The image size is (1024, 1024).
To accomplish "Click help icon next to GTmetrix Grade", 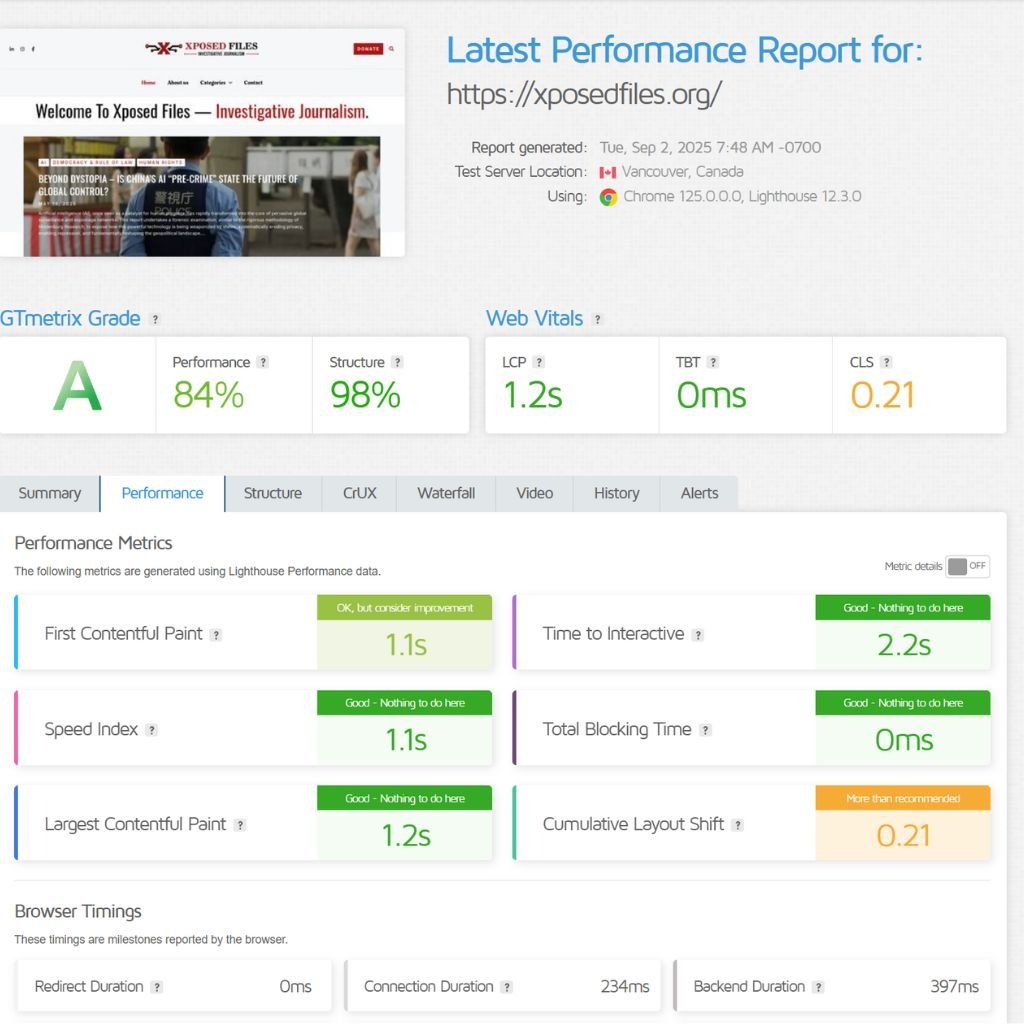I will point(155,320).
